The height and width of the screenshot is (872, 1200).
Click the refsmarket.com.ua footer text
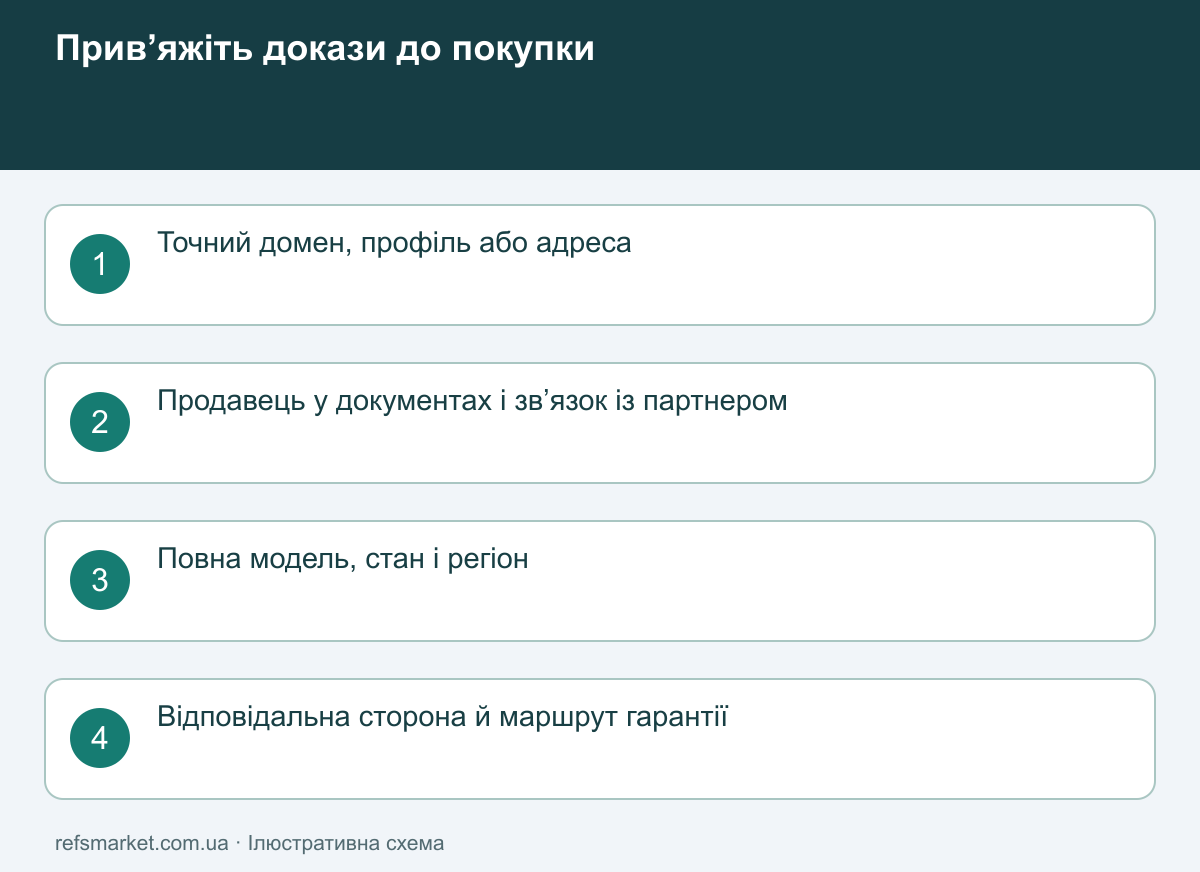(142, 843)
